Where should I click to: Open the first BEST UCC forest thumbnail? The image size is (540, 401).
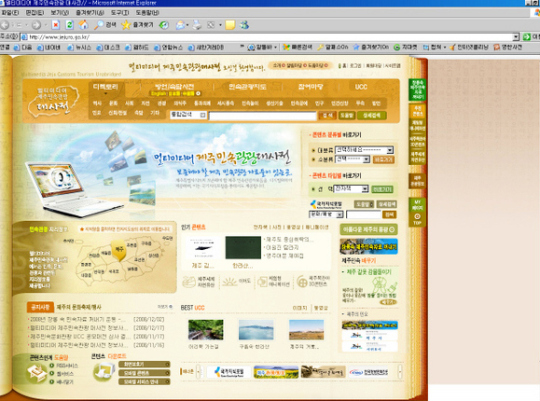(206, 330)
